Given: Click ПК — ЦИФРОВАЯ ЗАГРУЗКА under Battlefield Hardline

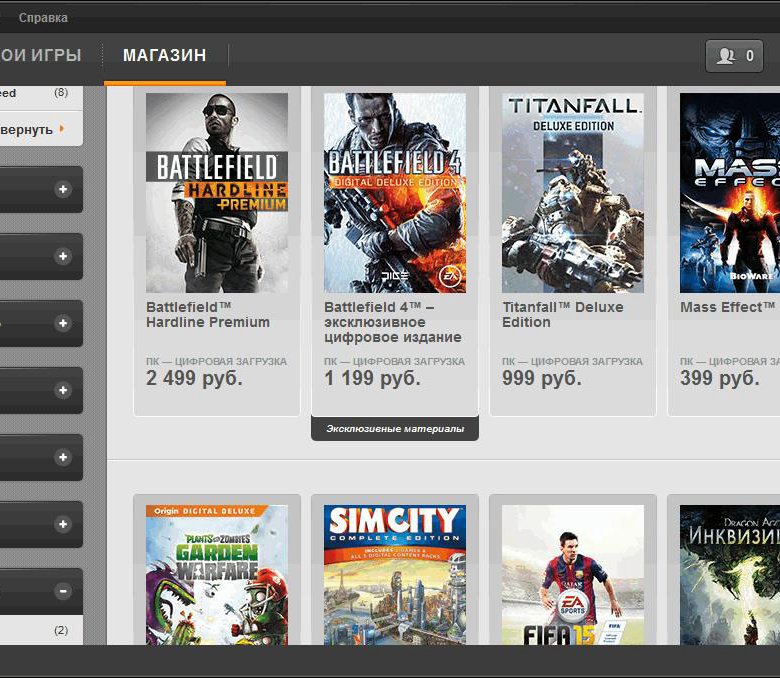Looking at the screenshot, I should point(216,362).
